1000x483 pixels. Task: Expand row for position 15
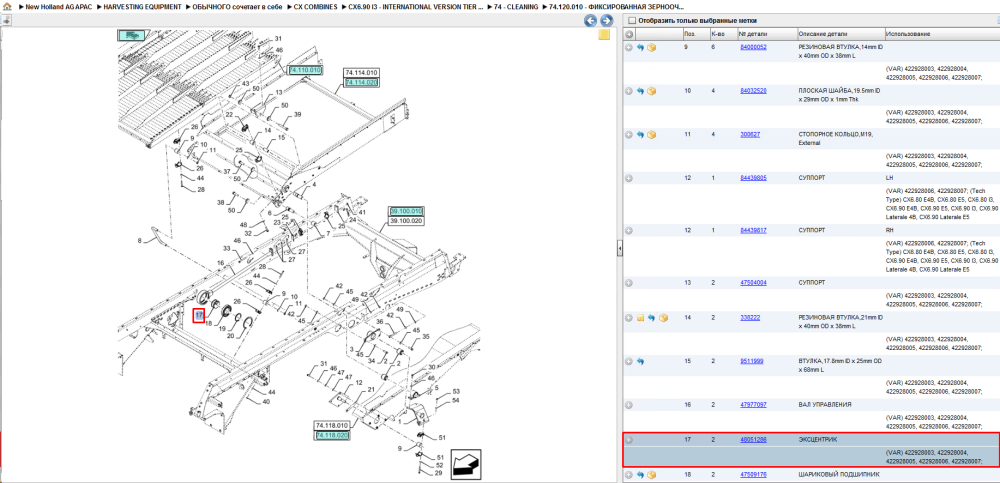[629, 361]
